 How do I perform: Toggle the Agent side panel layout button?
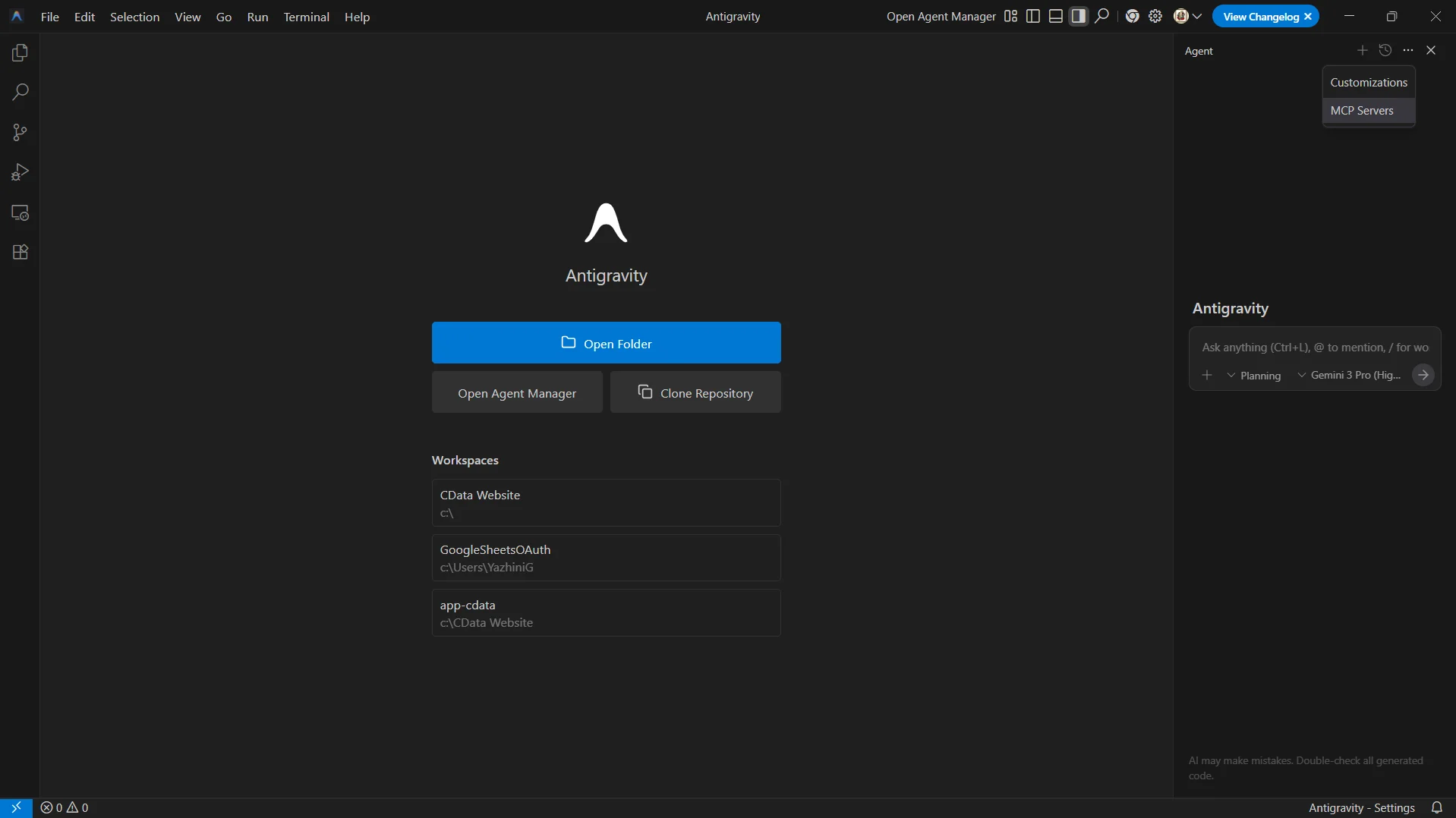pyautogui.click(x=1078, y=17)
